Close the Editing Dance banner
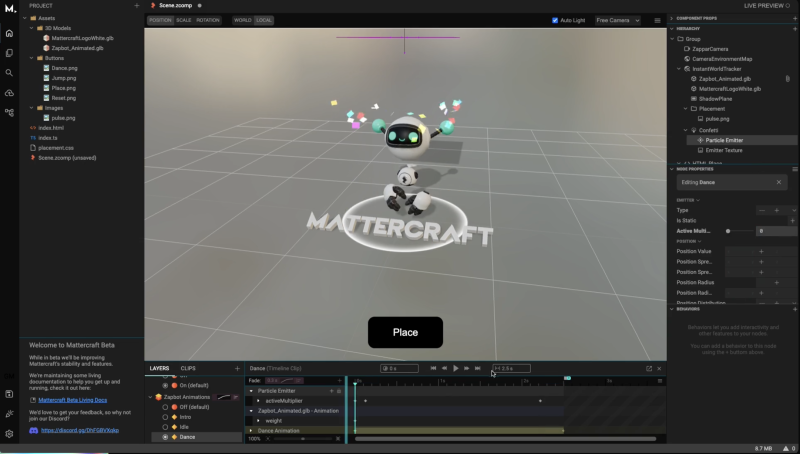The height and width of the screenshot is (454, 800). (779, 183)
